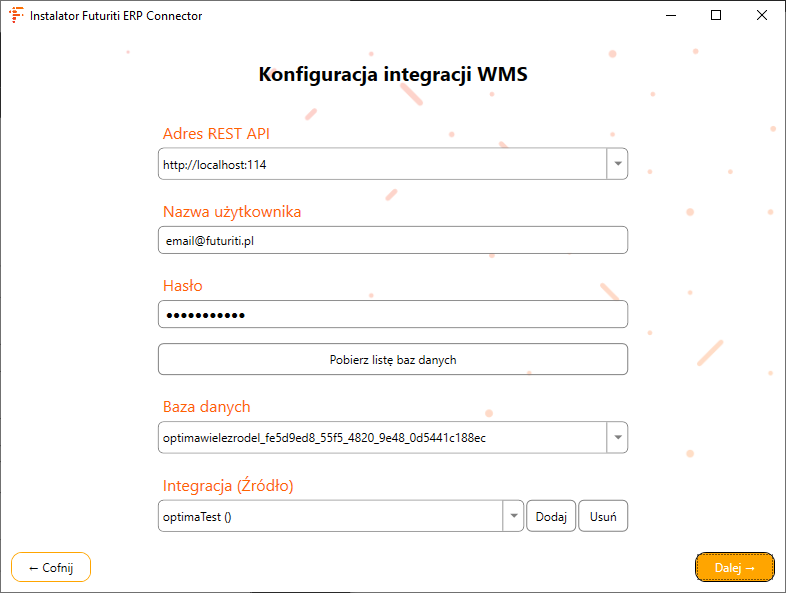Expand the Integracja (Źródło) dropdown arrow

pyautogui.click(x=513, y=517)
